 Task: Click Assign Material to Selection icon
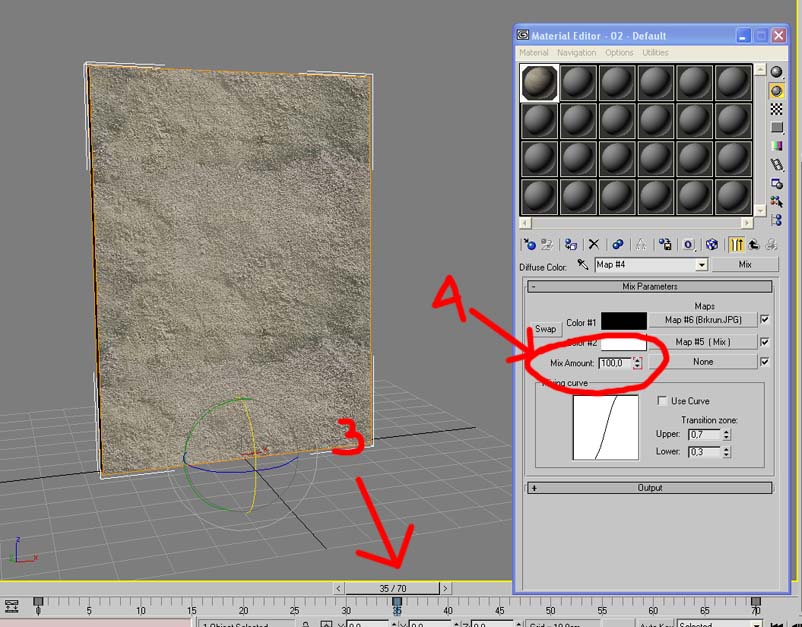tap(570, 244)
